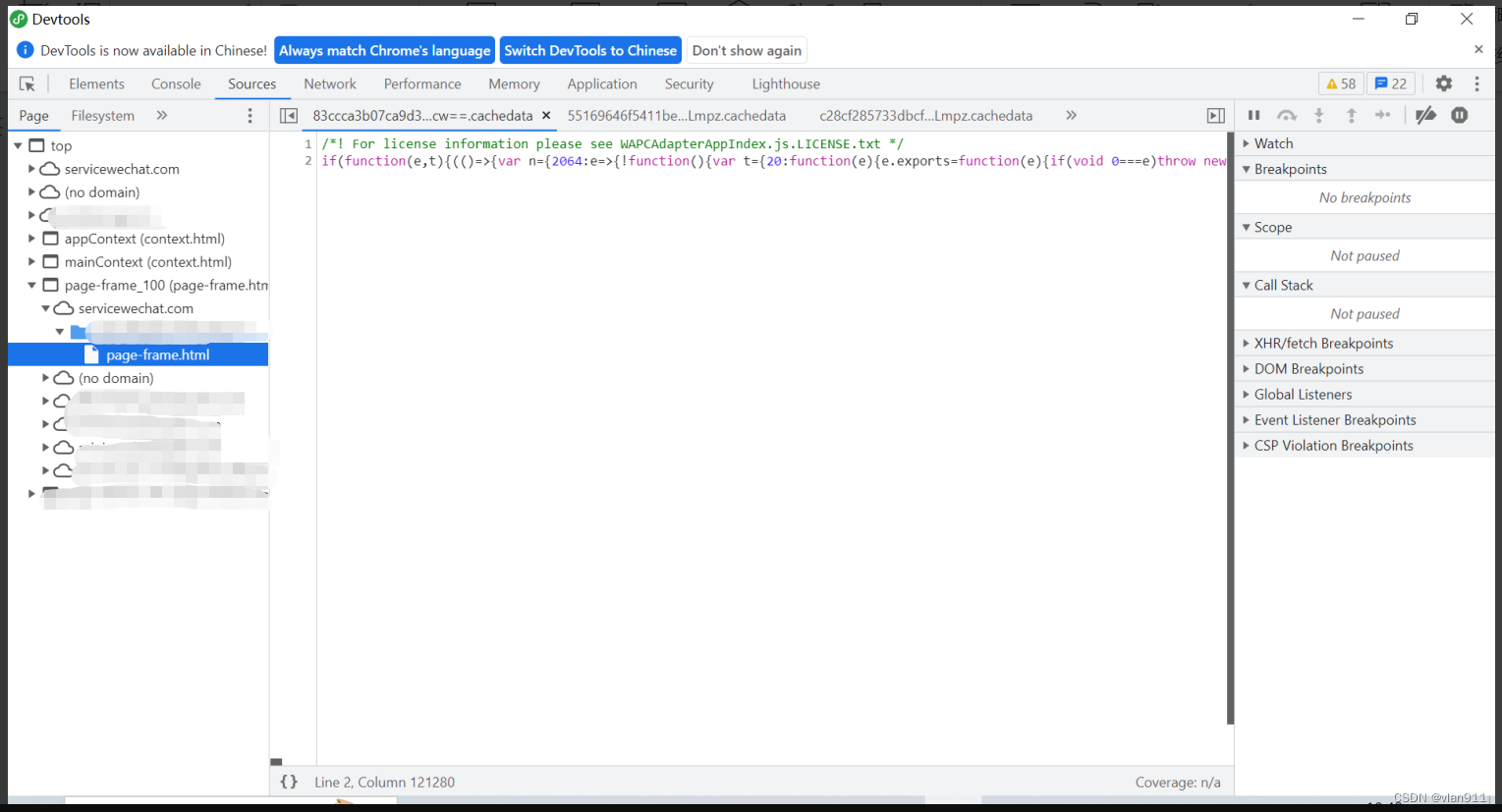1502x812 pixels.
Task: Click the info icon in the notification bar
Action: (x=26, y=50)
